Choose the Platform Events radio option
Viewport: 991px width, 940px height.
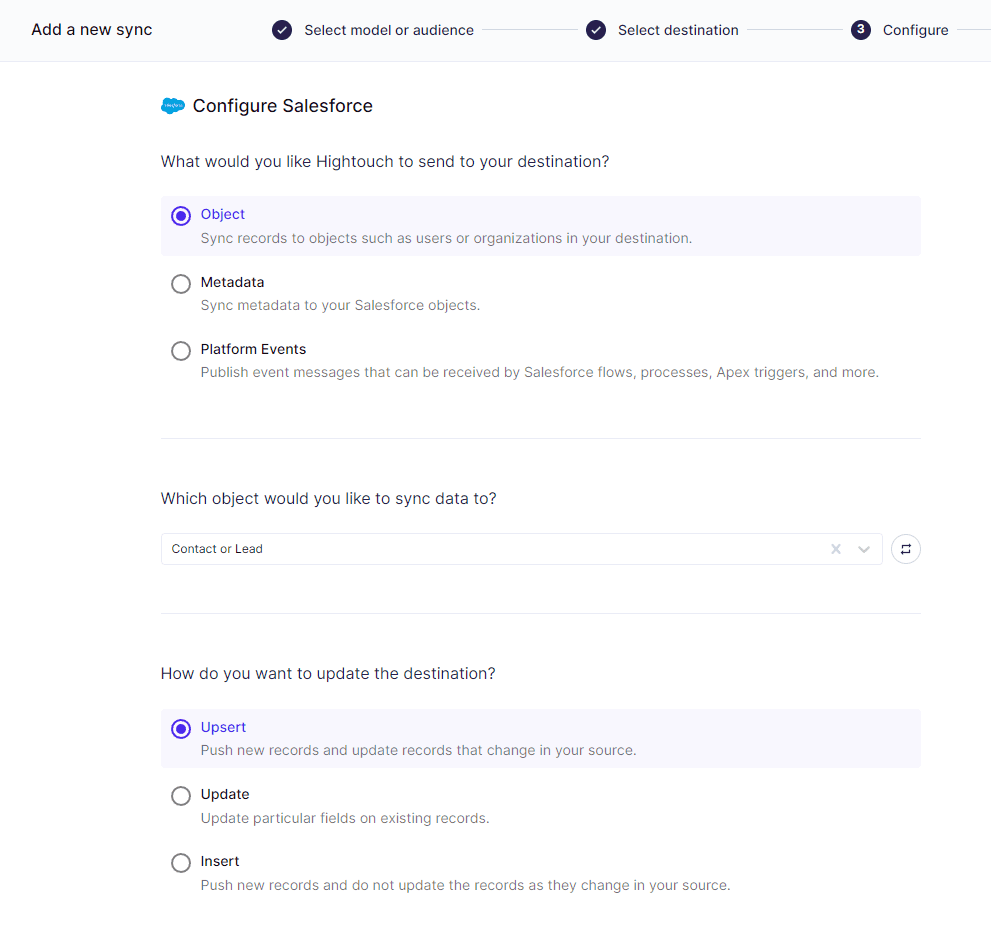[x=181, y=351]
